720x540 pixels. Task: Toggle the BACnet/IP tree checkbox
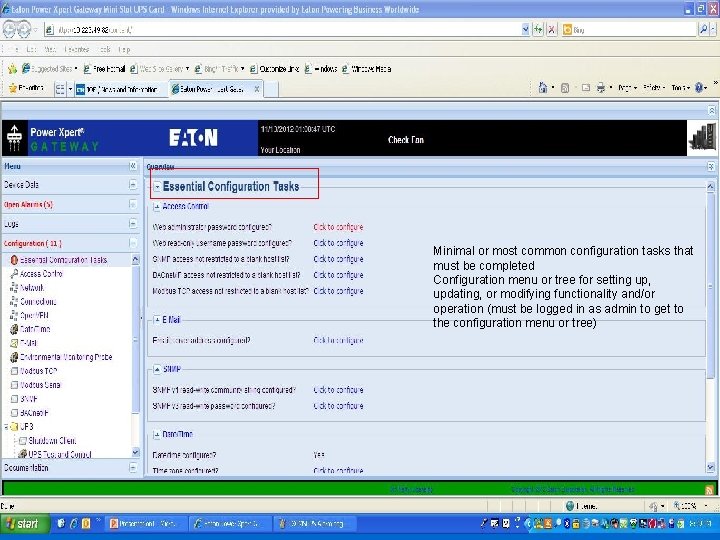tap(14, 413)
